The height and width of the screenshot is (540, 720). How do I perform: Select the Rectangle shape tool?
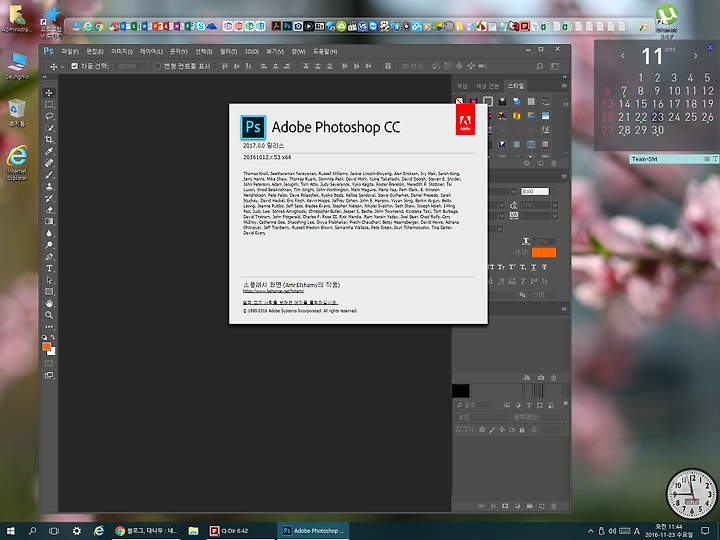[49, 292]
